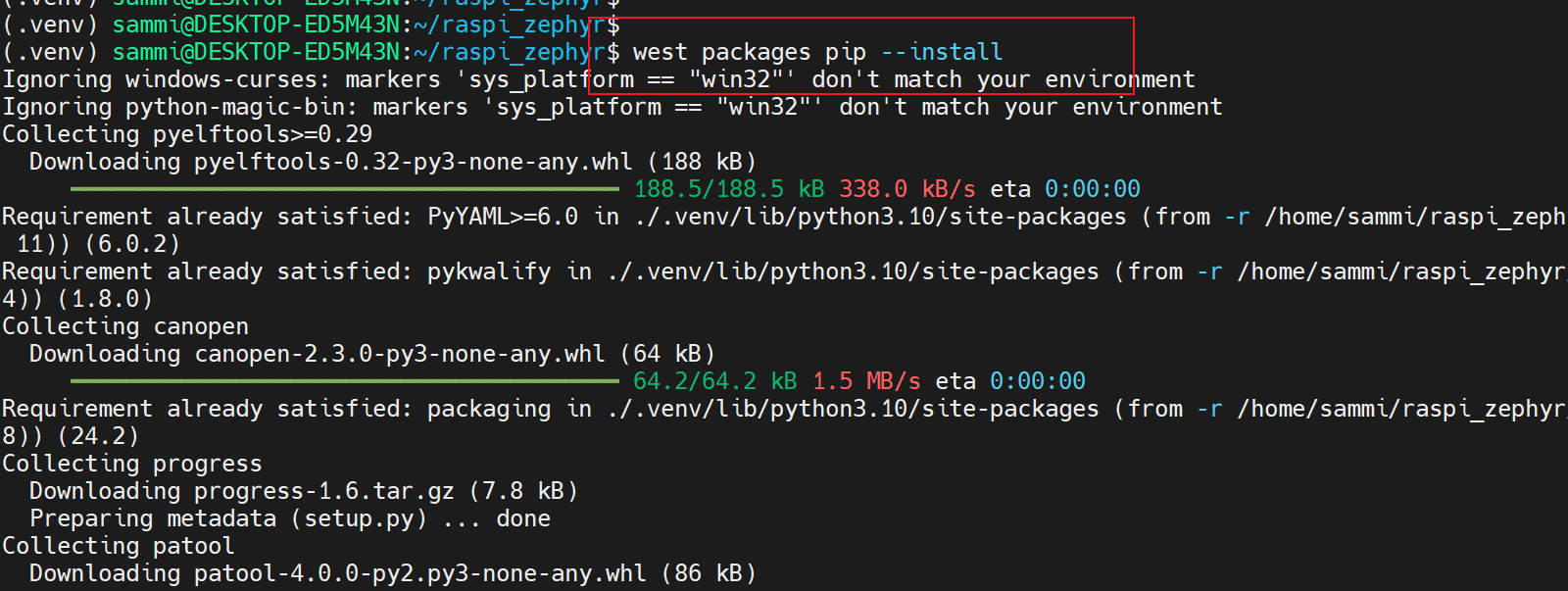Viewport: 1568px width, 591px height.
Task: Click the '1.5 MB/s' download speed
Action: 866,381
